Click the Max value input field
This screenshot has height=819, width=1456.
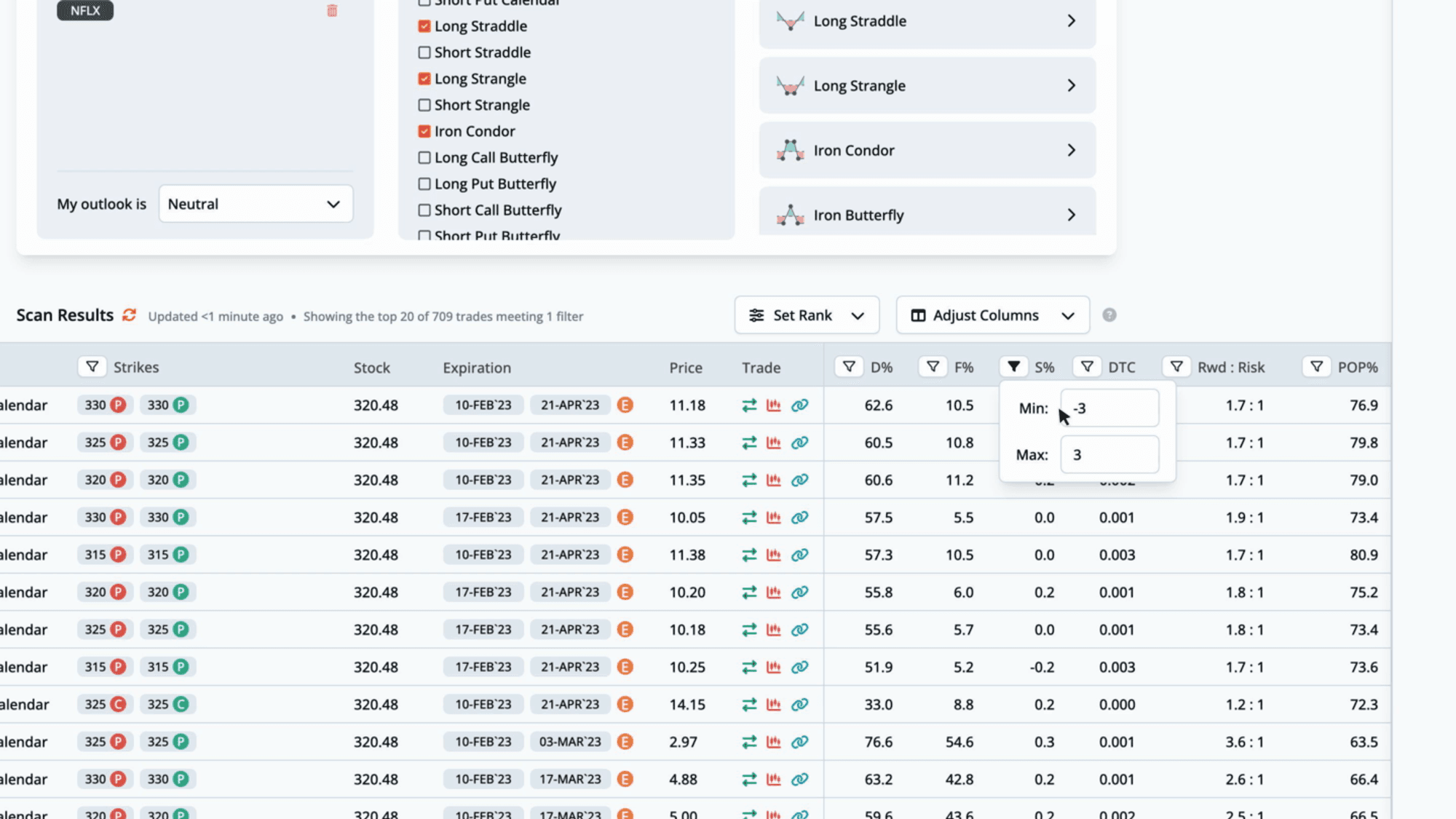[1109, 454]
